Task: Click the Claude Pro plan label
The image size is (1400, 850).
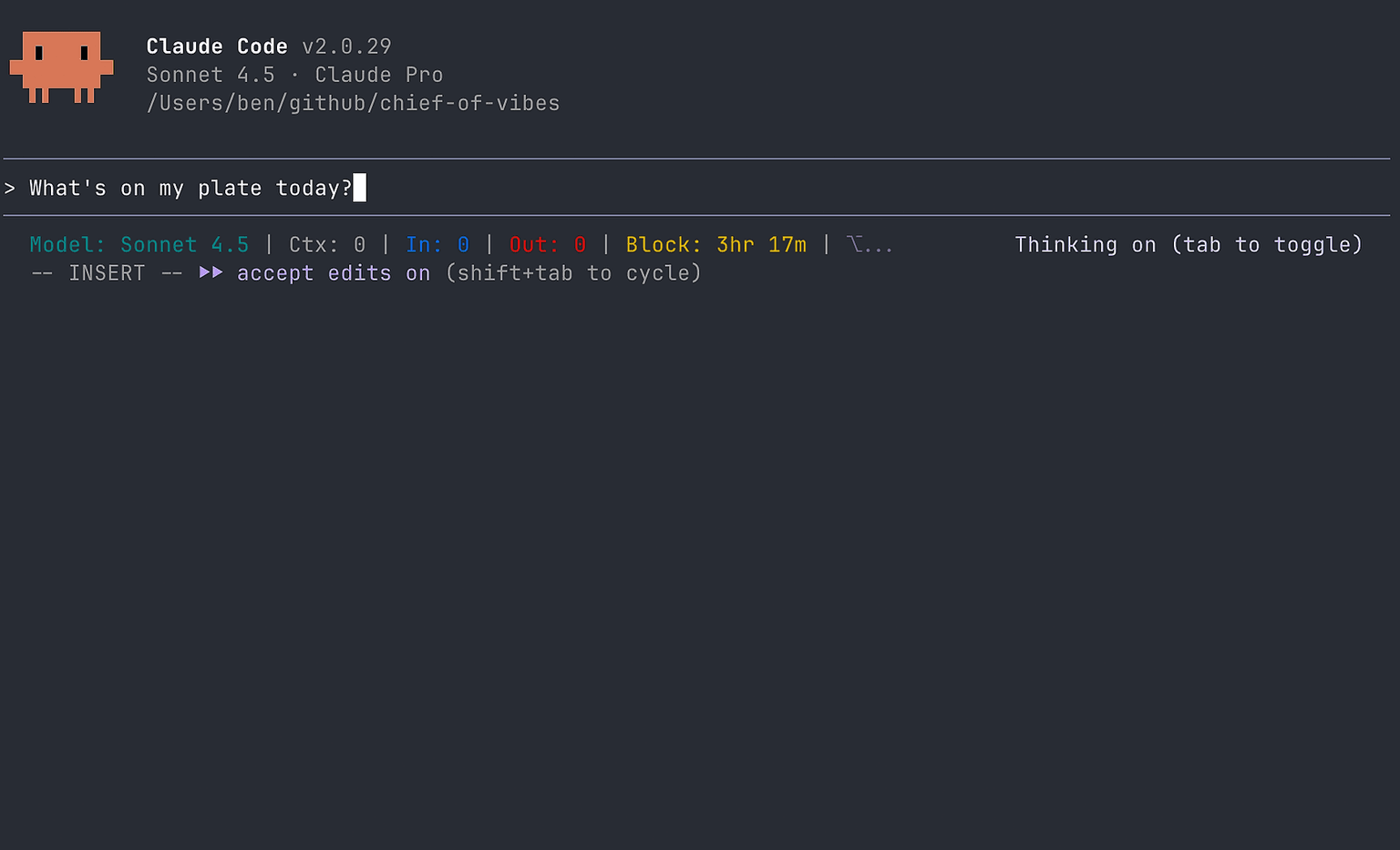Action: (x=378, y=75)
